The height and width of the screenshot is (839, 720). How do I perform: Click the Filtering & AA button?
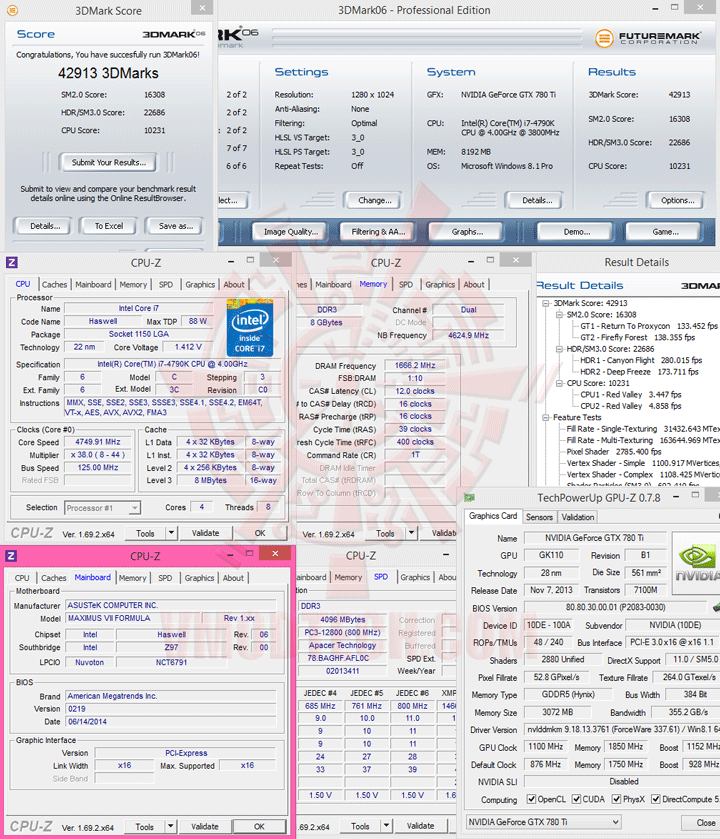[378, 232]
